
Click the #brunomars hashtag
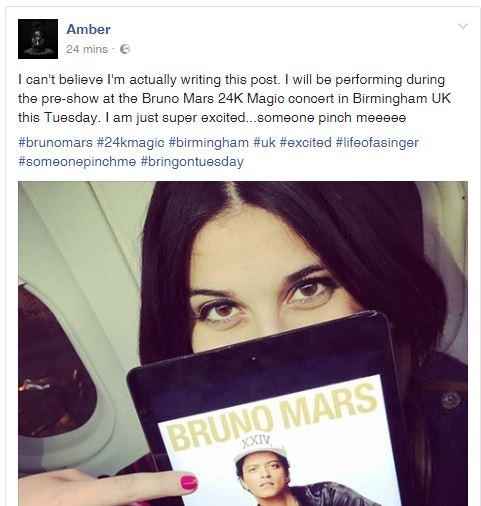click(x=55, y=143)
